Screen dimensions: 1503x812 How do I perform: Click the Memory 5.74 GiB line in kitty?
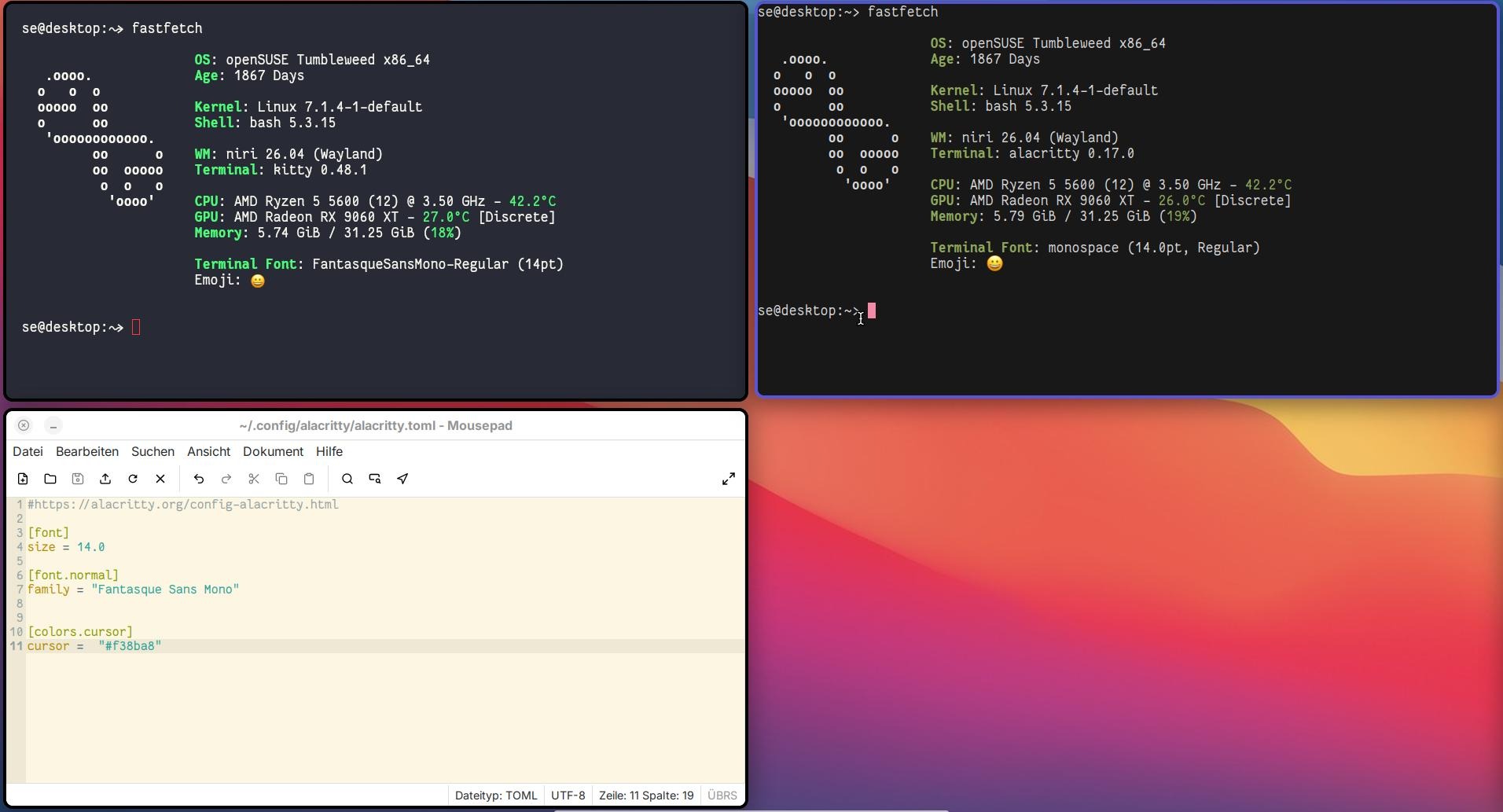coord(328,233)
